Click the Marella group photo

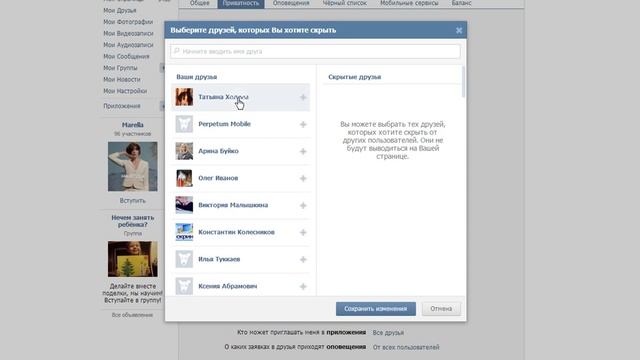click(x=133, y=167)
